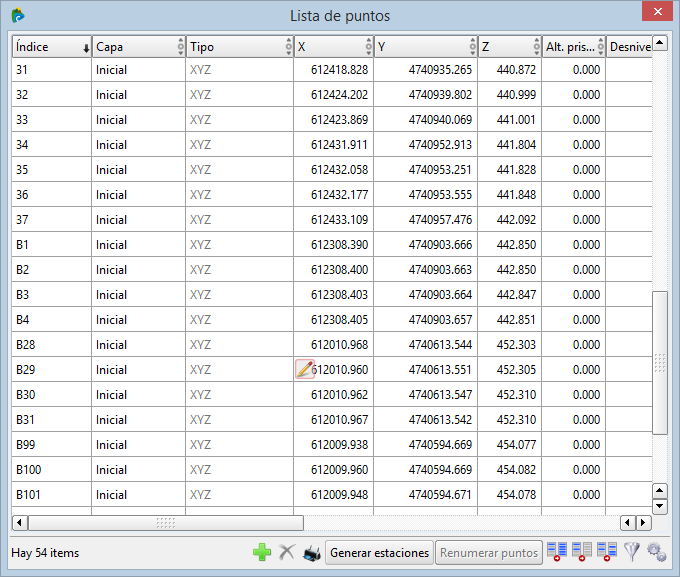Viewport: 680px width, 577px height.
Task: Click Z value 442.847
Action: pos(516,295)
